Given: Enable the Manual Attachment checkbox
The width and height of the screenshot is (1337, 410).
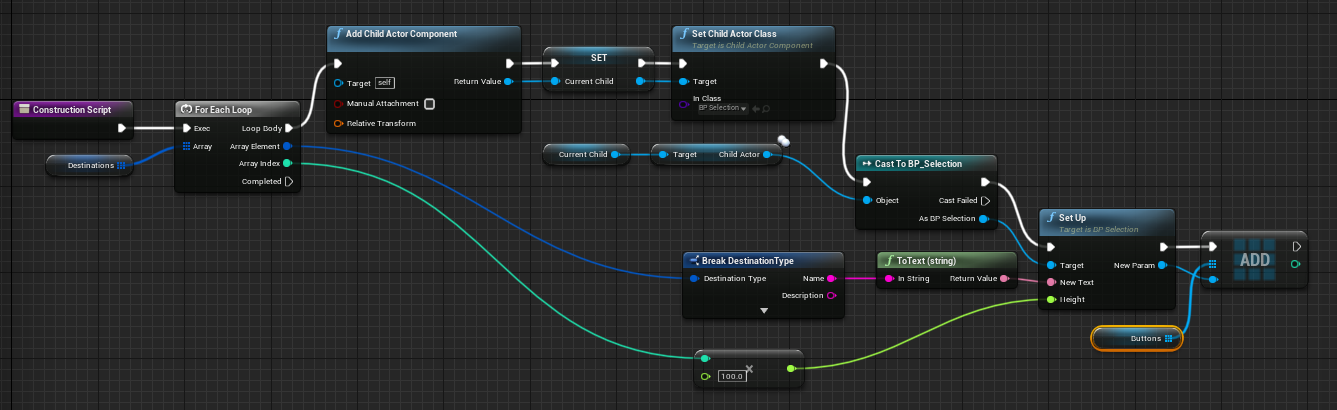Looking at the screenshot, I should coord(429,103).
